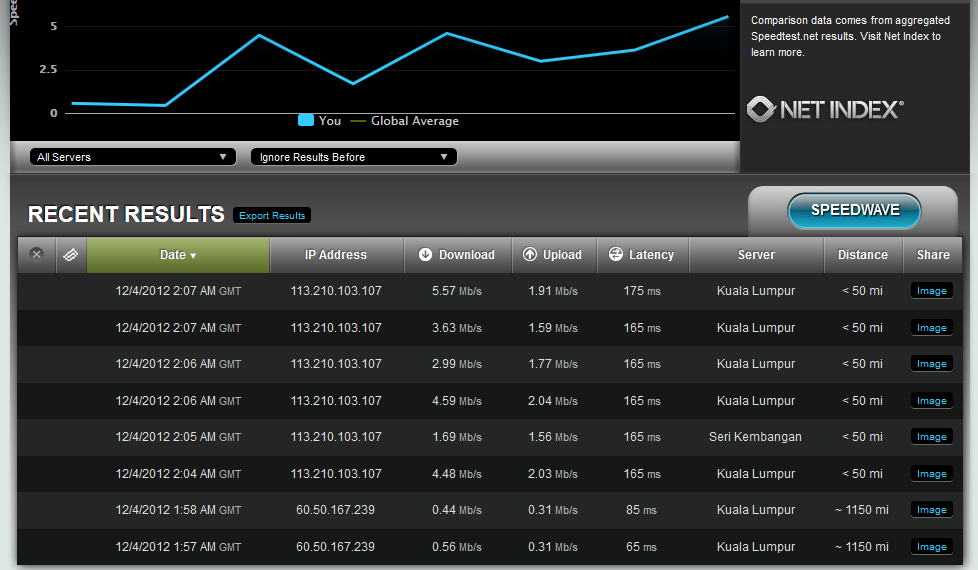The width and height of the screenshot is (978, 570).
Task: Sort results by Date column
Action: click(x=178, y=255)
